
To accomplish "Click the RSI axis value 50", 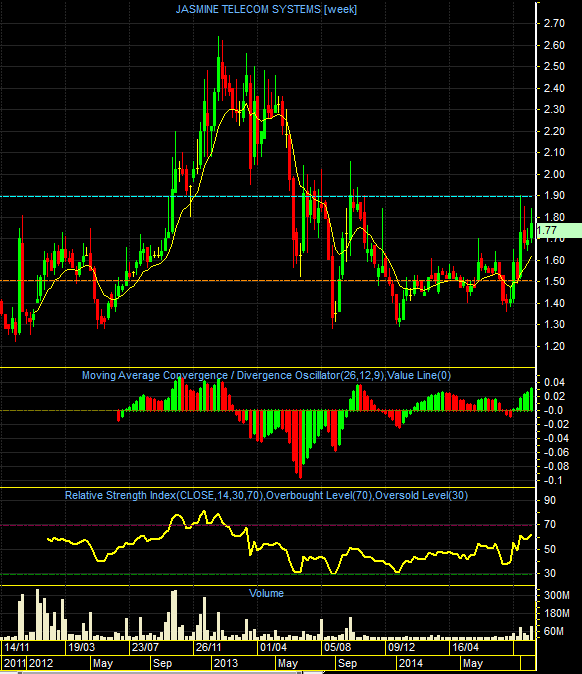I will 550,549.
